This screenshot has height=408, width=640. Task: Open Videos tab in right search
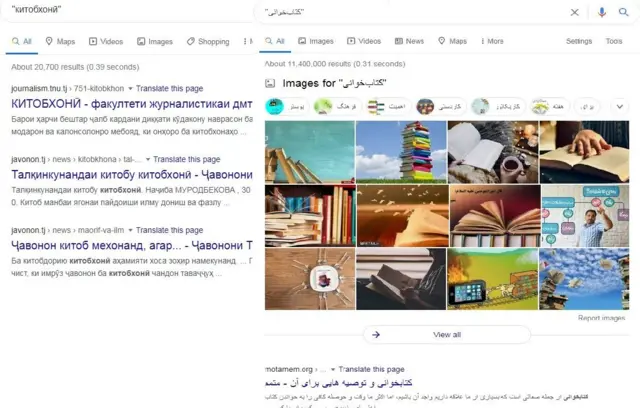click(364, 41)
